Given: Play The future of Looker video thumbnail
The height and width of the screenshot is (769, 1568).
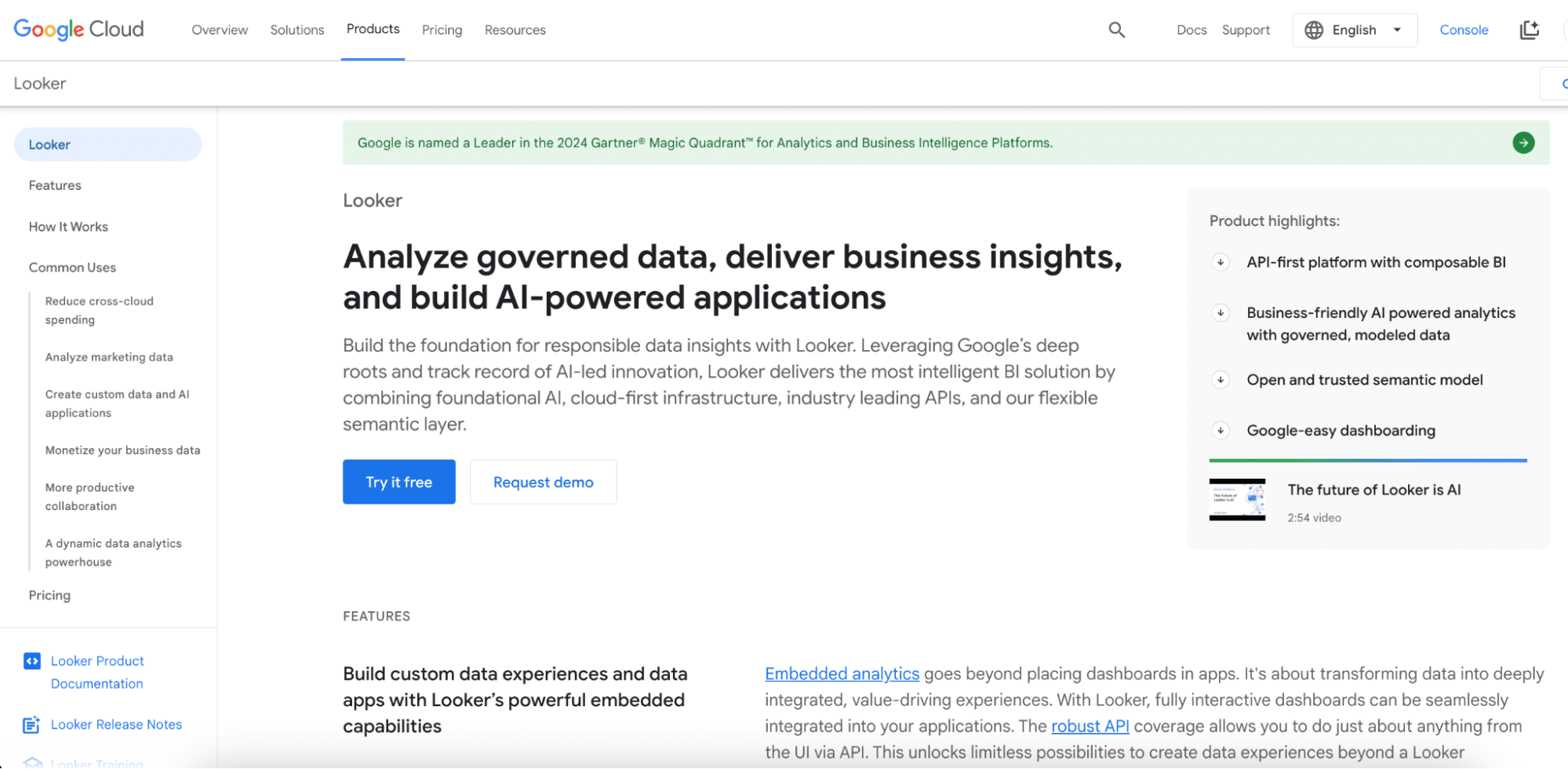Looking at the screenshot, I should (1237, 500).
